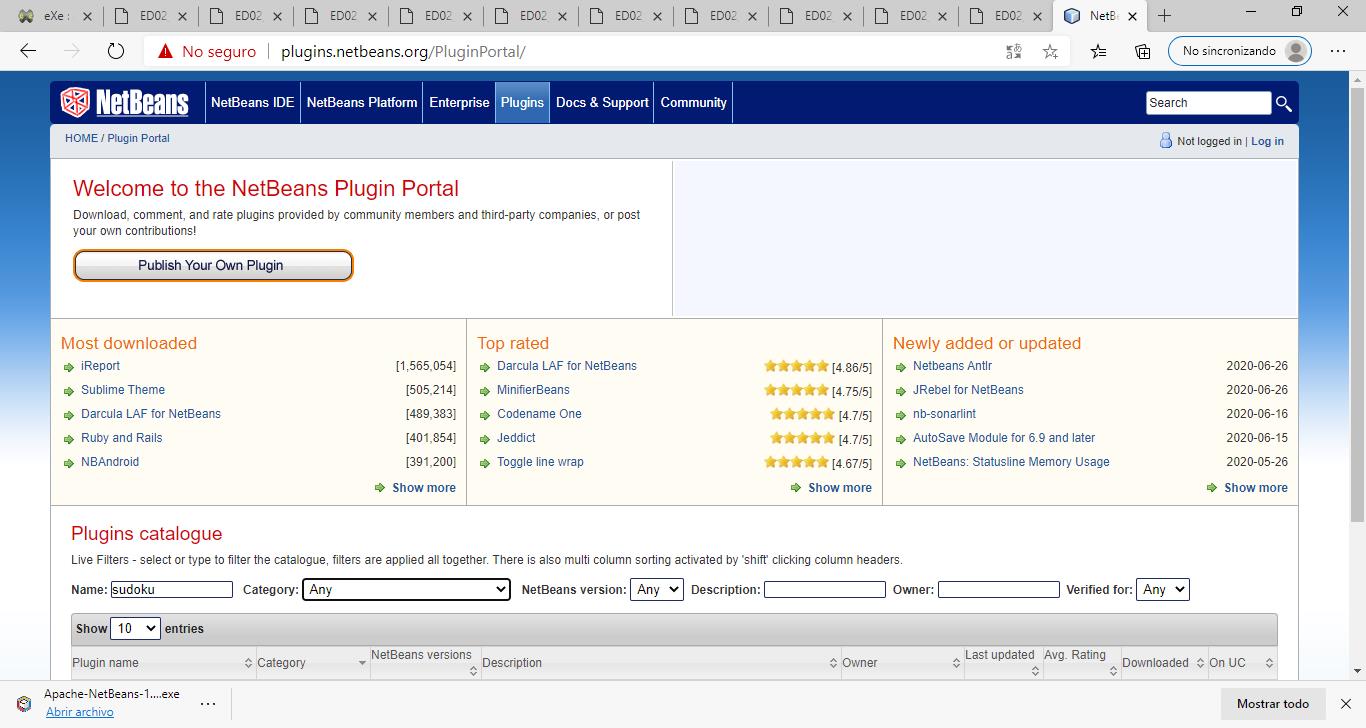Screen dimensions: 1366x728
Task: Open Toggle line wrap plugin link
Action: pos(540,462)
